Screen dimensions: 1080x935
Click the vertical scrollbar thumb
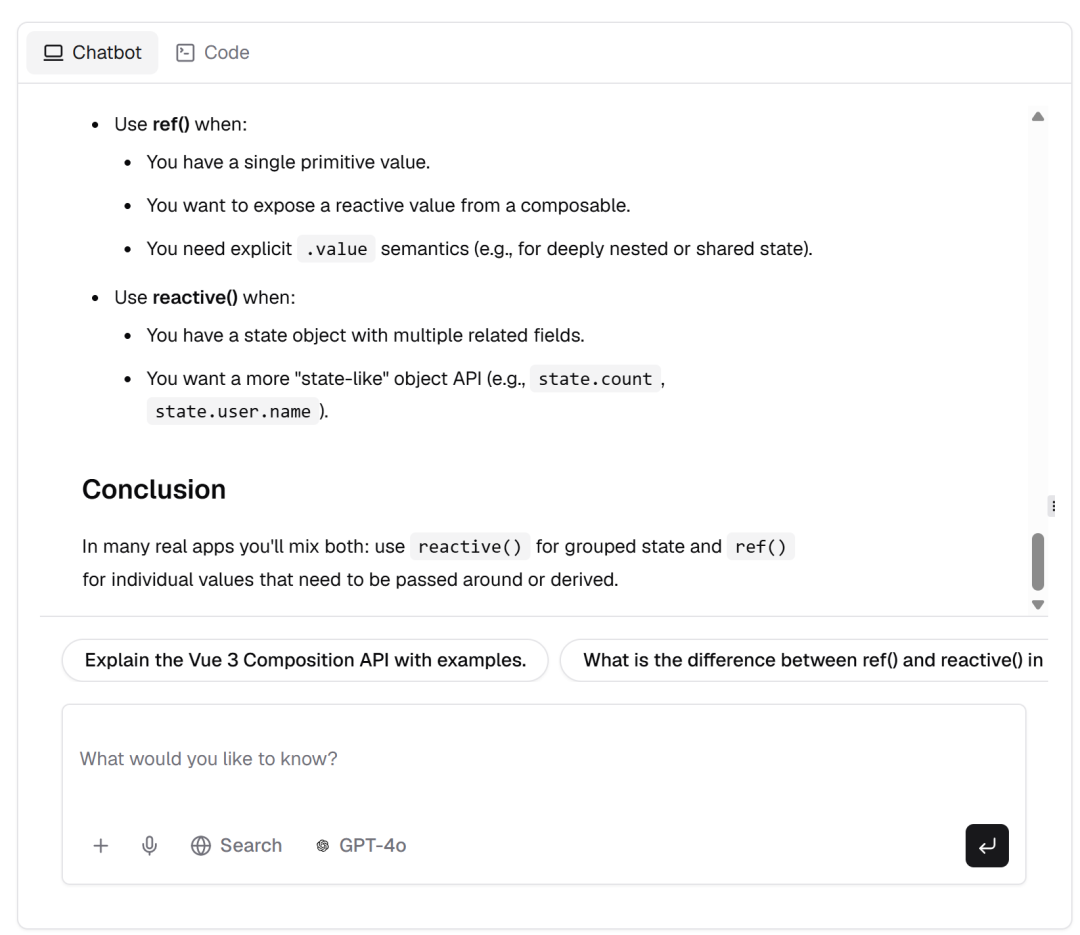point(1038,562)
